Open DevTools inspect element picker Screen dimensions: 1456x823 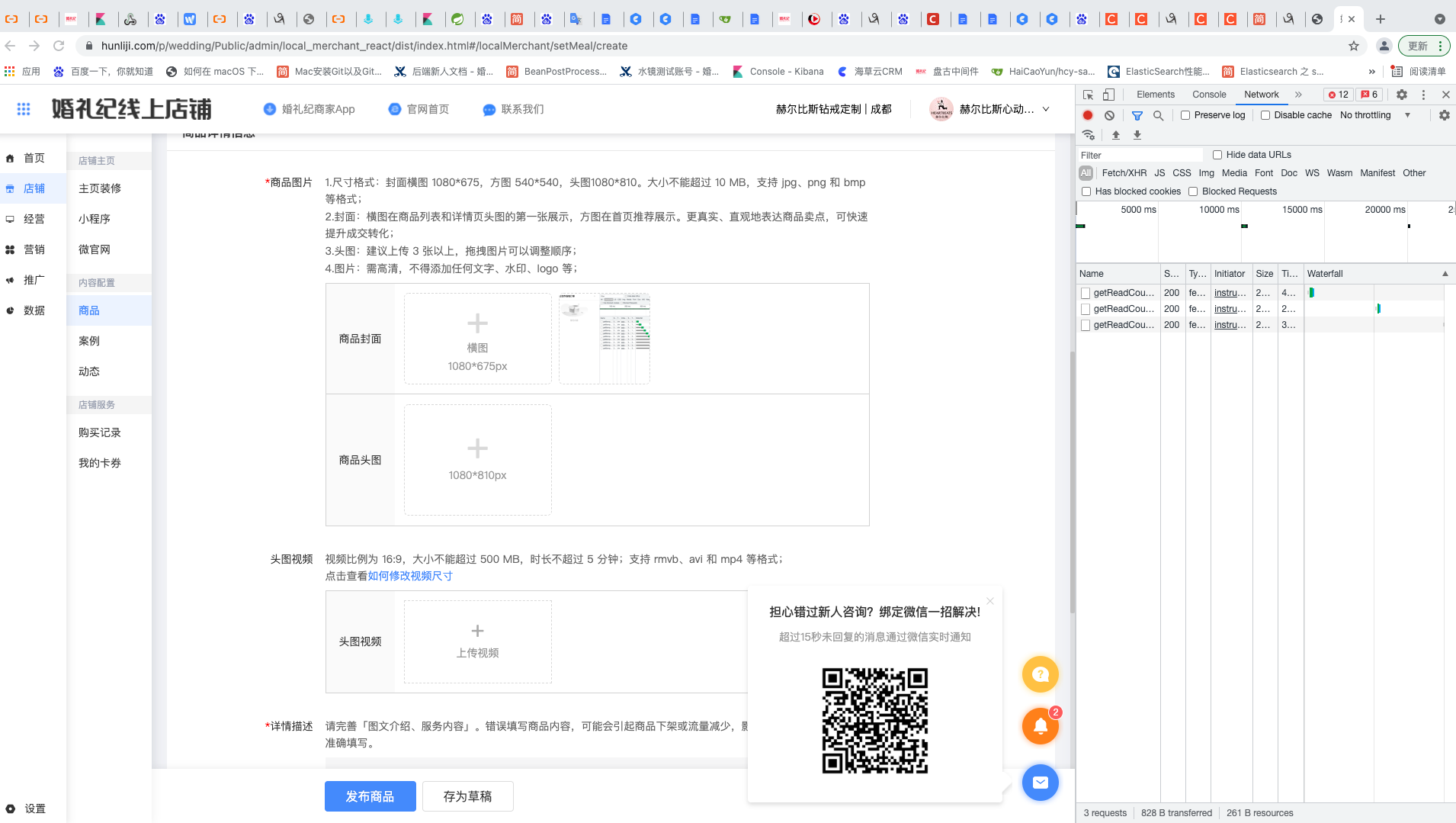coord(1088,95)
